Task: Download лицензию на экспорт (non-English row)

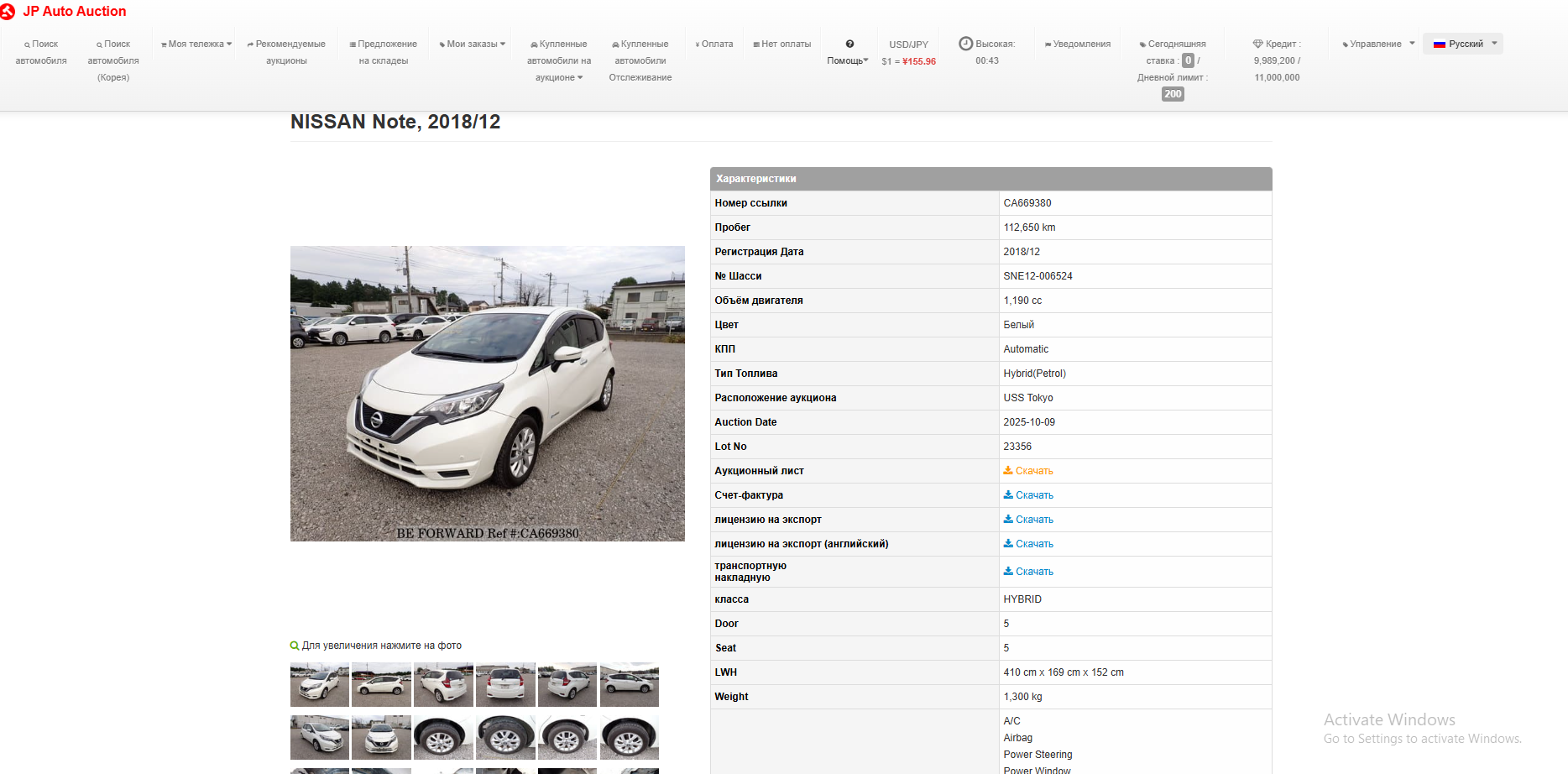Action: [x=1028, y=520]
